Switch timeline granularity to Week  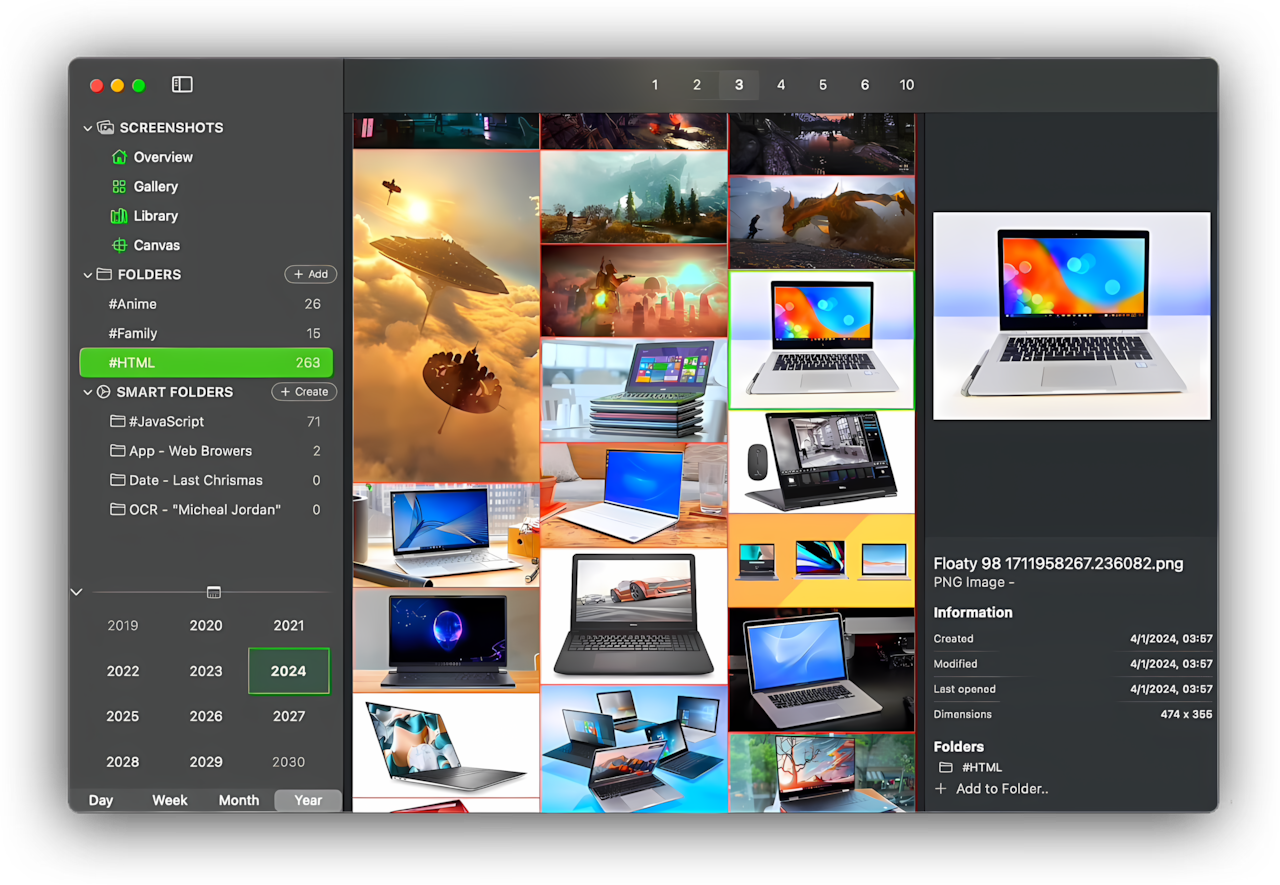pyautogui.click(x=170, y=800)
